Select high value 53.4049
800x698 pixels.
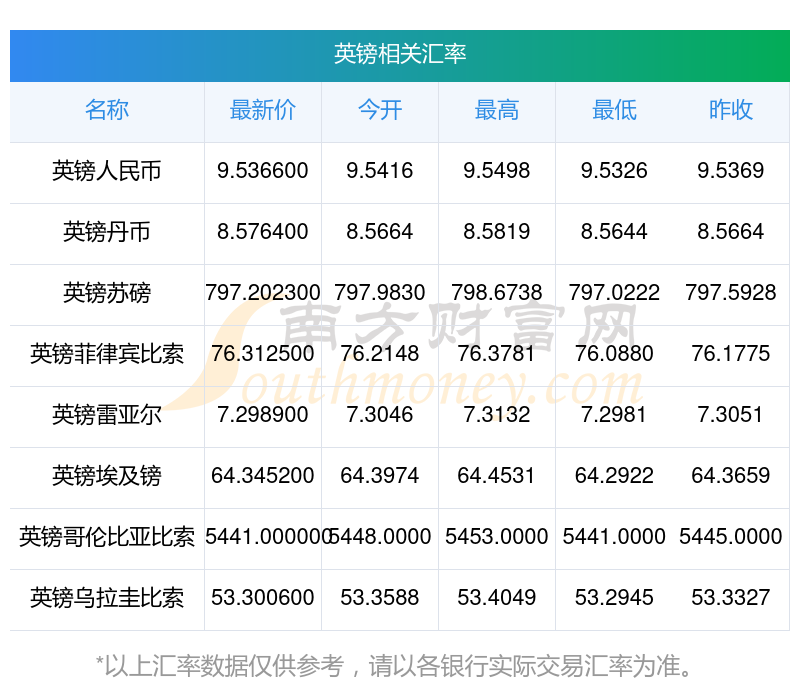point(496,597)
